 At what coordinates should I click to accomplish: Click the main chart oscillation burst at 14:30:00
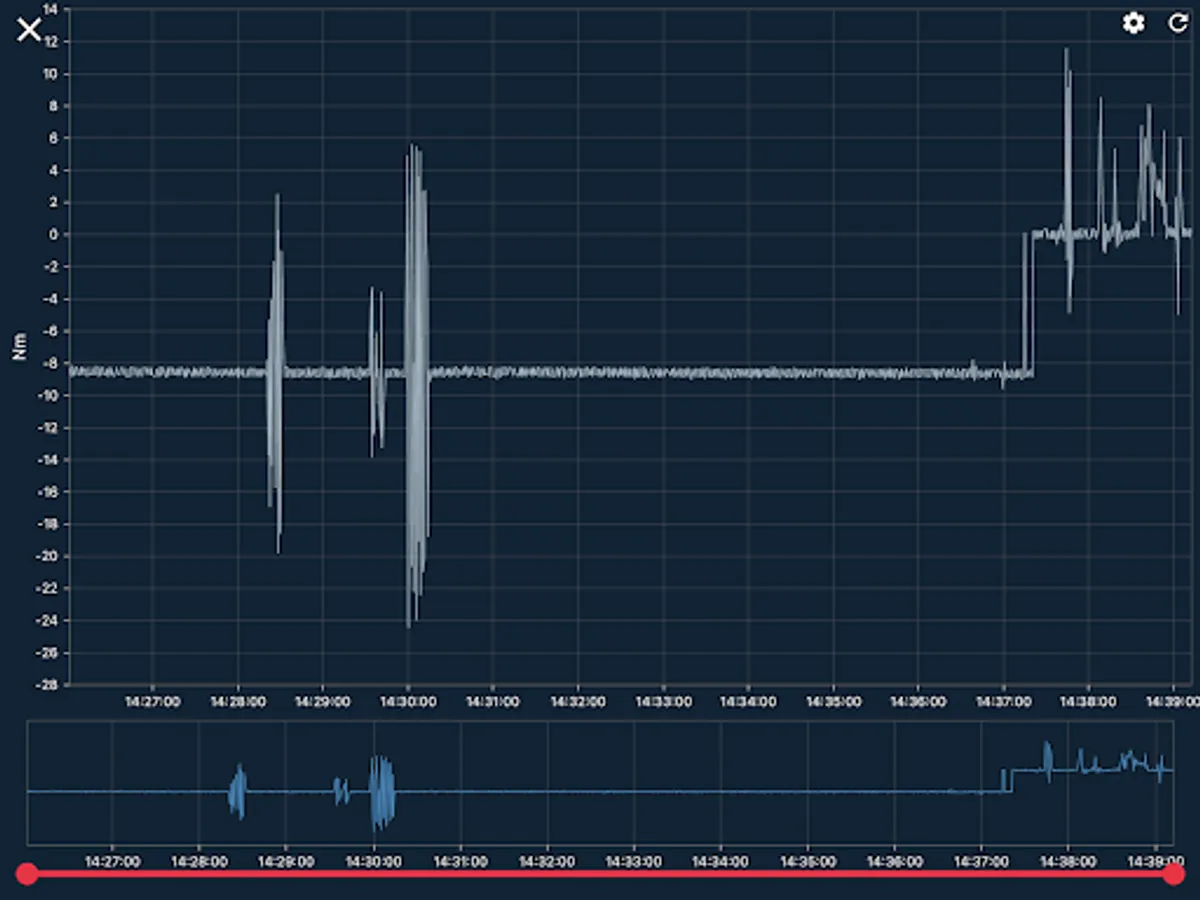click(x=417, y=385)
